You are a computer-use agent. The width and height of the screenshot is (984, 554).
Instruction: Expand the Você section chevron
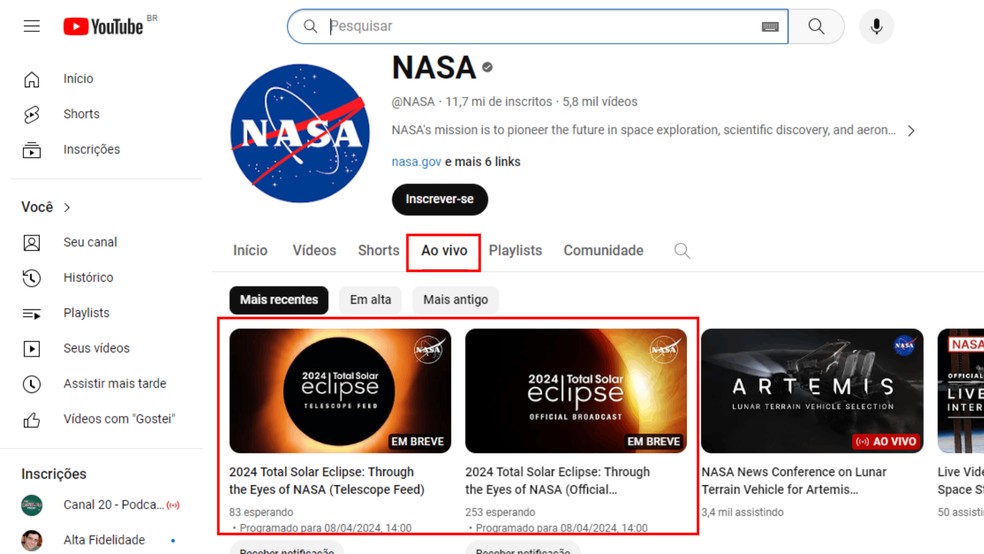tap(67, 208)
